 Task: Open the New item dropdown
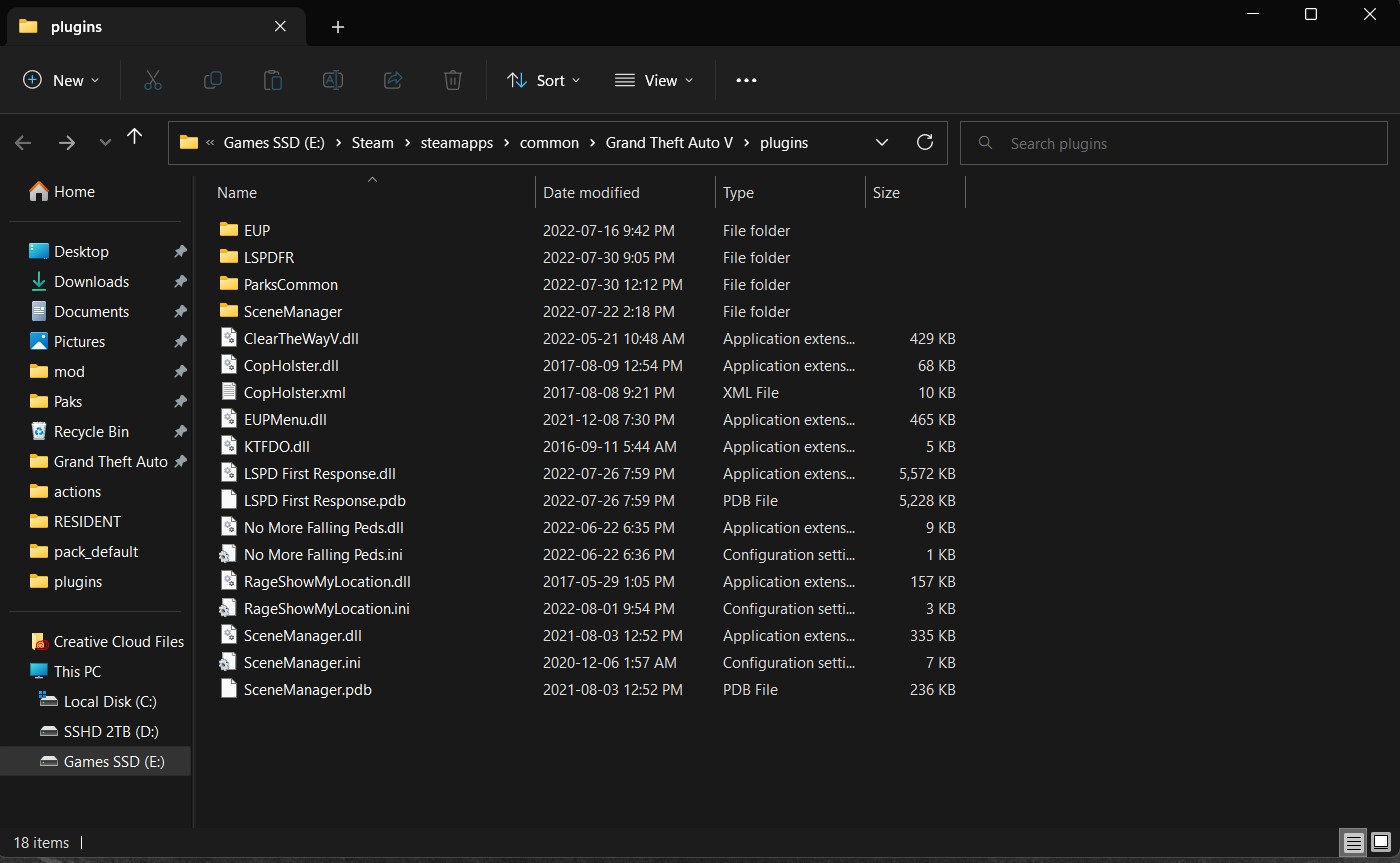tap(61, 80)
